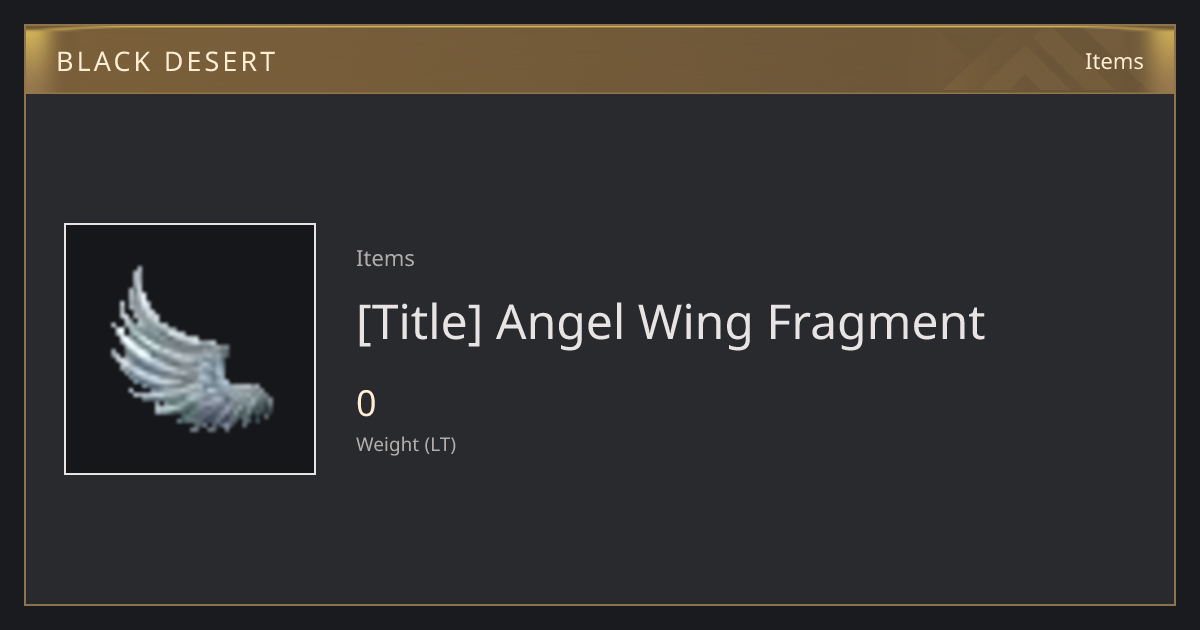Click the Items category label above the title
Image resolution: width=1200 pixels, height=630 pixels.
pyautogui.click(x=385, y=258)
